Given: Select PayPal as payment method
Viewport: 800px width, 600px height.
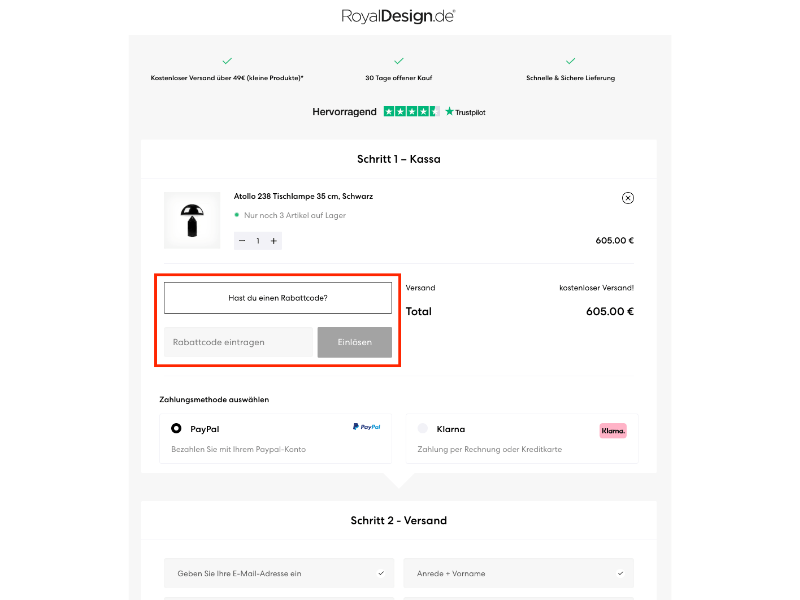Looking at the screenshot, I should [x=176, y=428].
